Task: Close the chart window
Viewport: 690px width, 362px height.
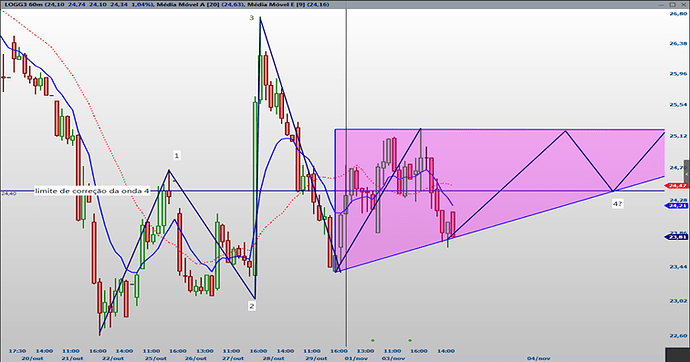Action: point(683,4)
